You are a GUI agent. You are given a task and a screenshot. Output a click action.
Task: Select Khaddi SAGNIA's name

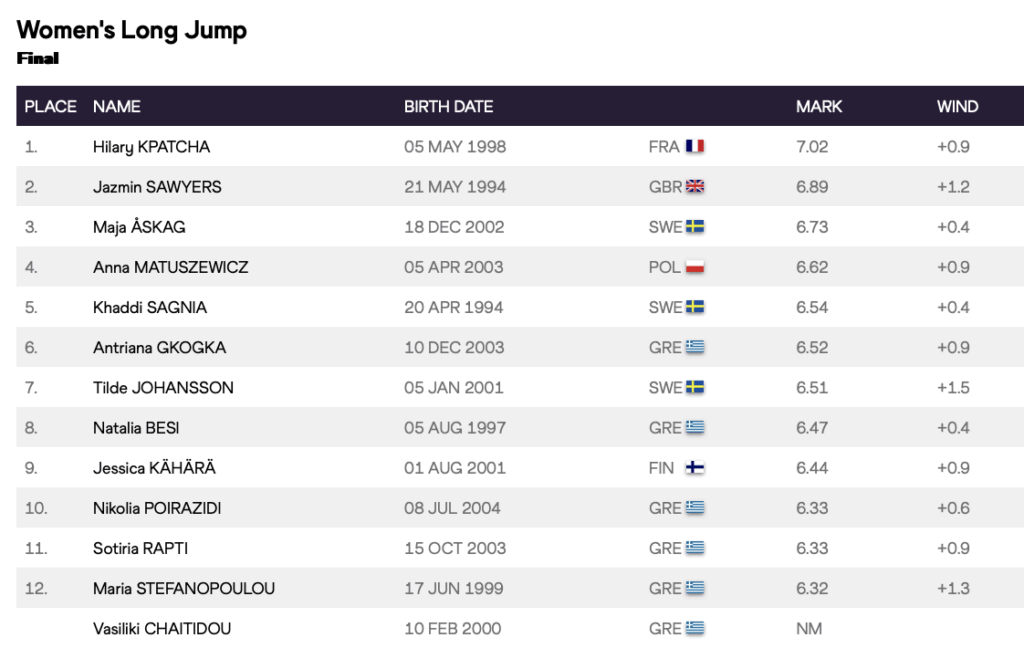tap(150, 307)
